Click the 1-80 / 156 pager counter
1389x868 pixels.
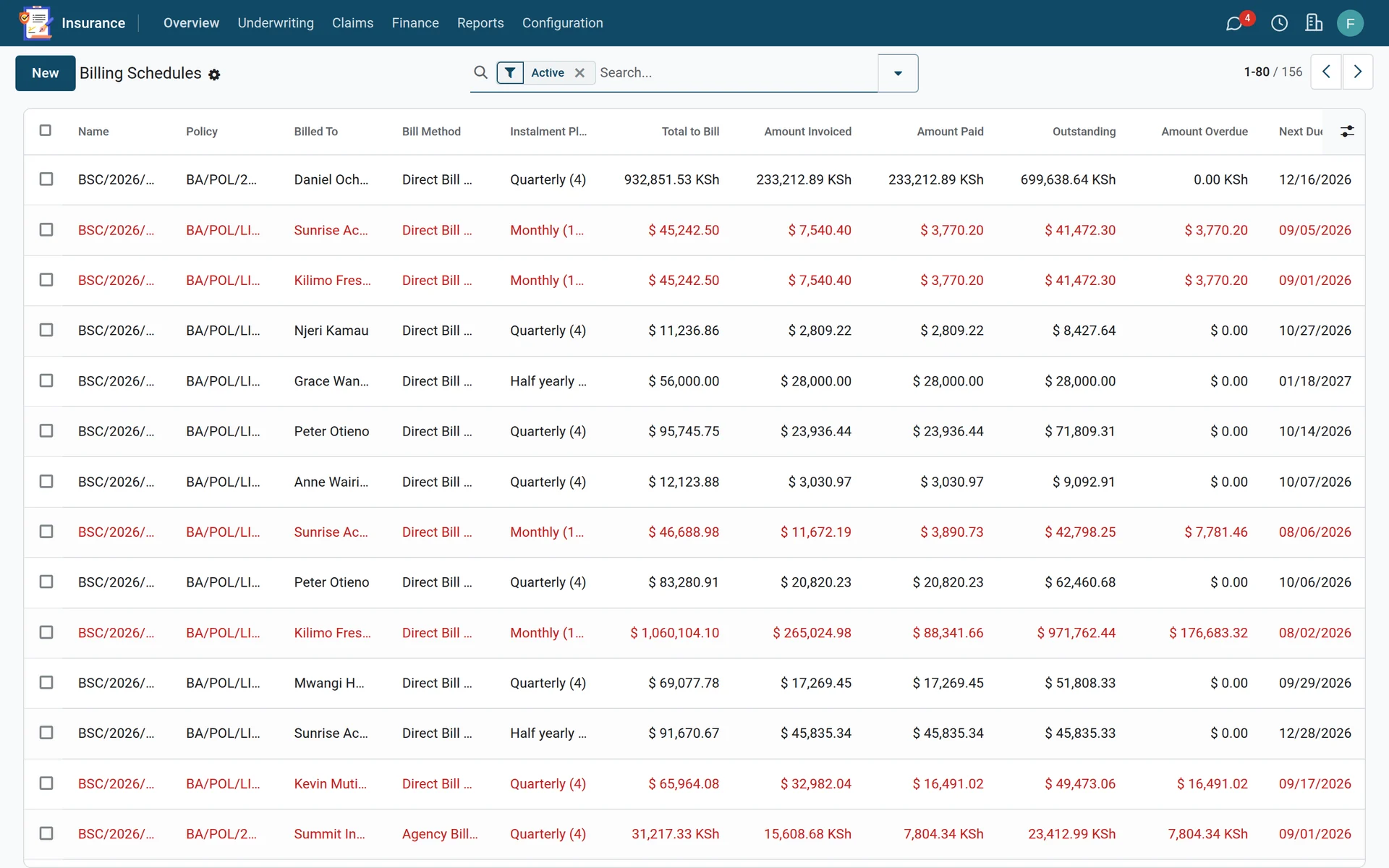[x=1273, y=72]
